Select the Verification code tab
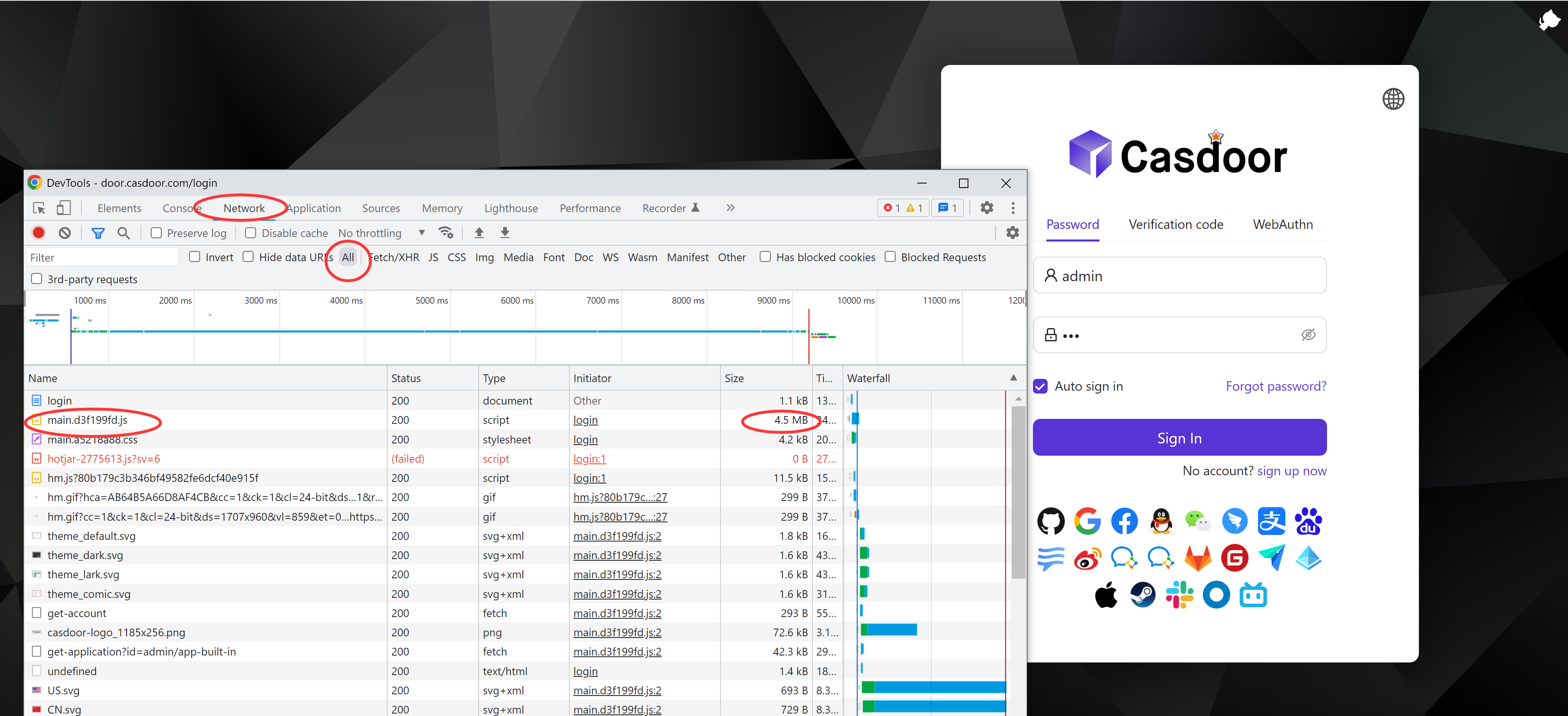 point(1175,224)
